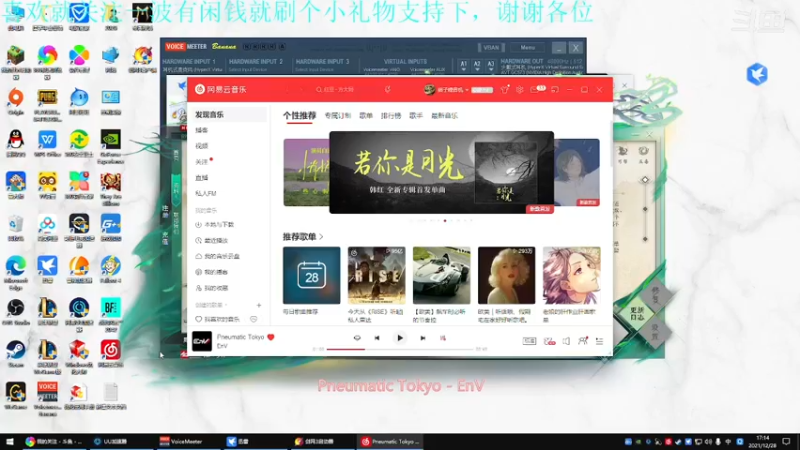This screenshot has width=800, height=450.
Task: Open the racing car playlist cover
Action: pos(441,276)
